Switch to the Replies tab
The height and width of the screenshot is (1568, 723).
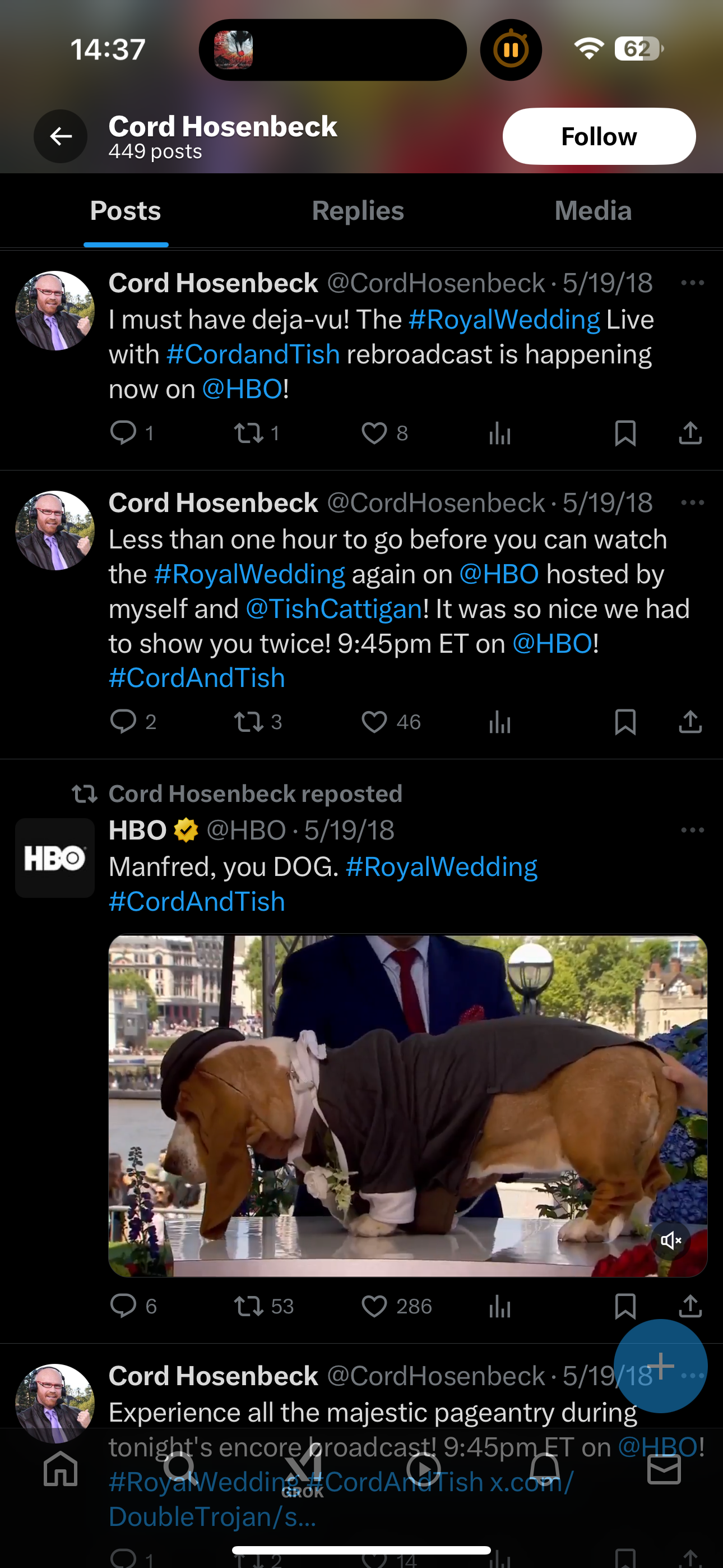point(358,211)
